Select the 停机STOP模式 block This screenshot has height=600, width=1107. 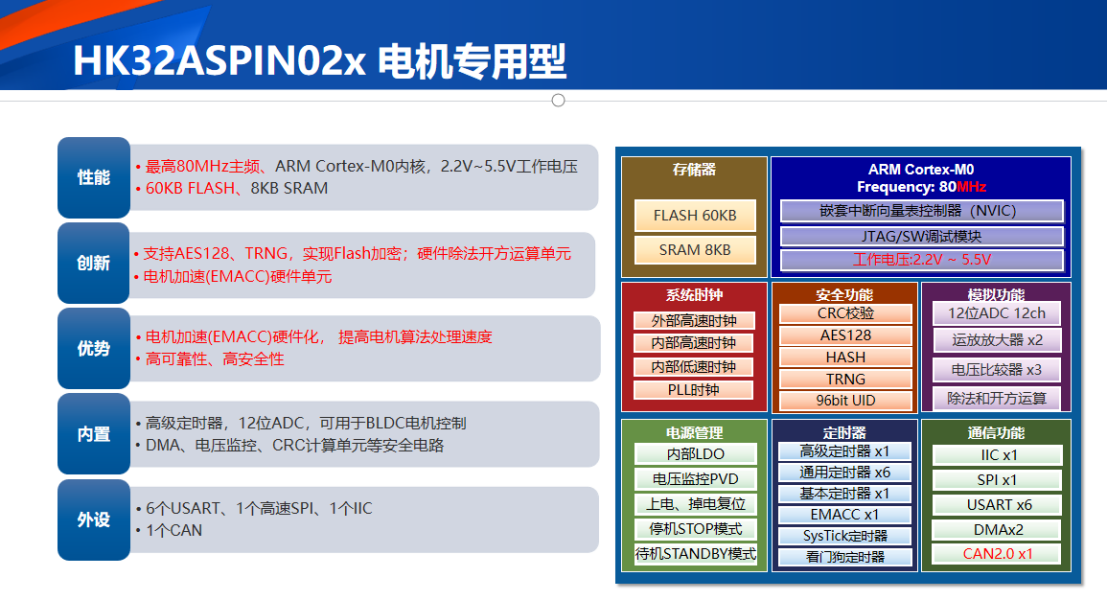tap(695, 529)
